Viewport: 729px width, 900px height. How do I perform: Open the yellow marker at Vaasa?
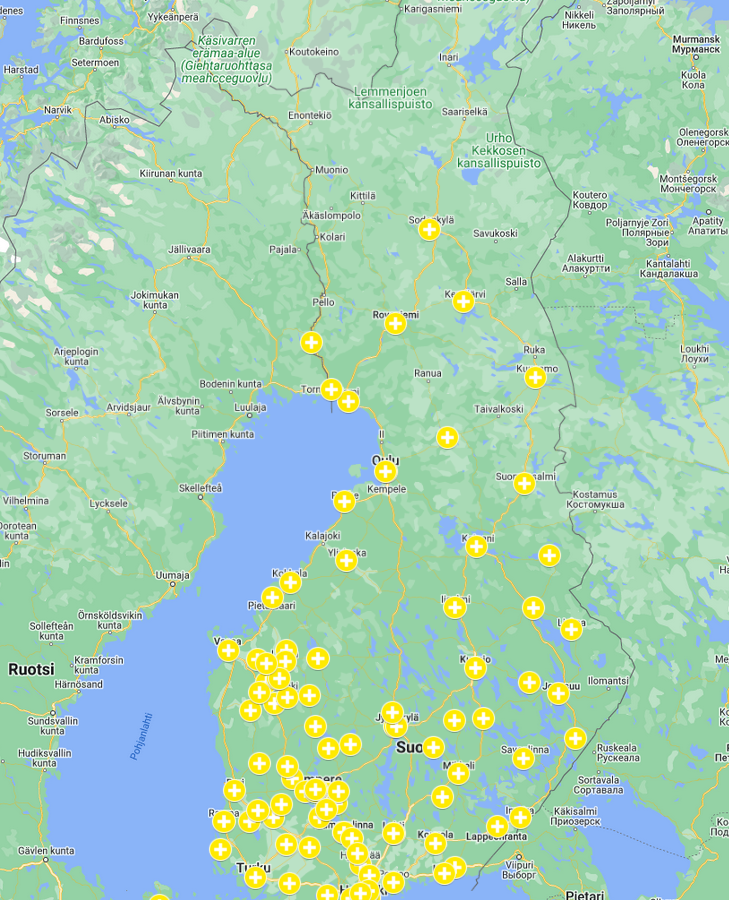(228, 651)
